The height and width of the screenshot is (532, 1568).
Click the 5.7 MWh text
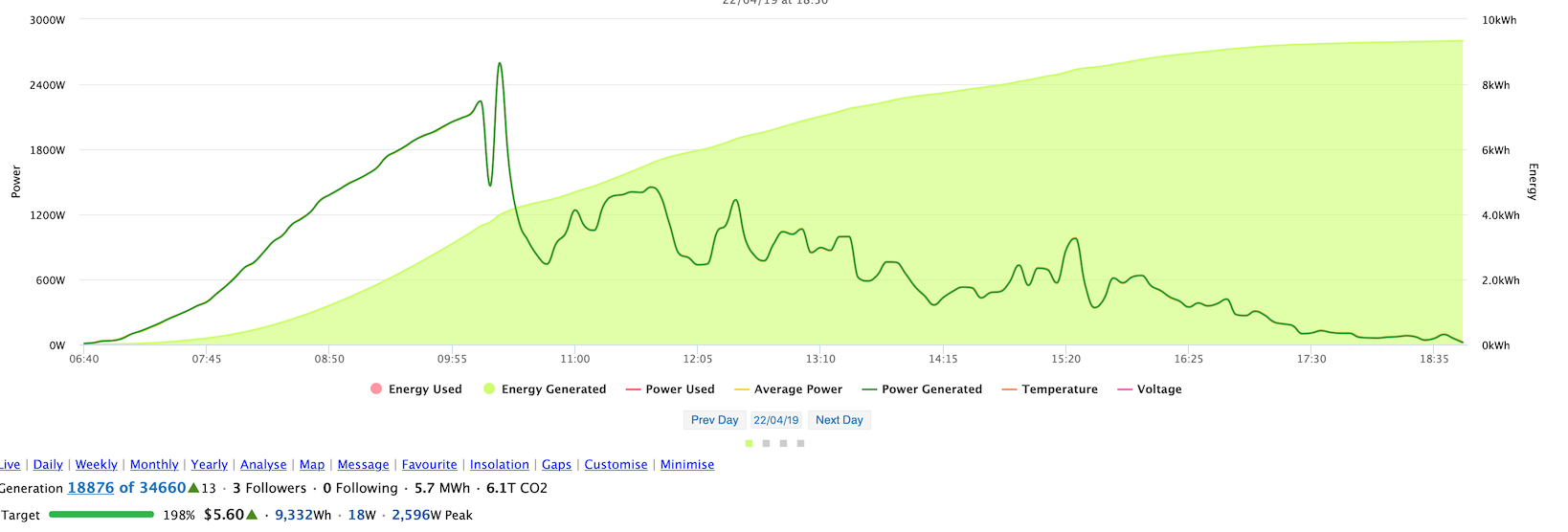pos(442,488)
